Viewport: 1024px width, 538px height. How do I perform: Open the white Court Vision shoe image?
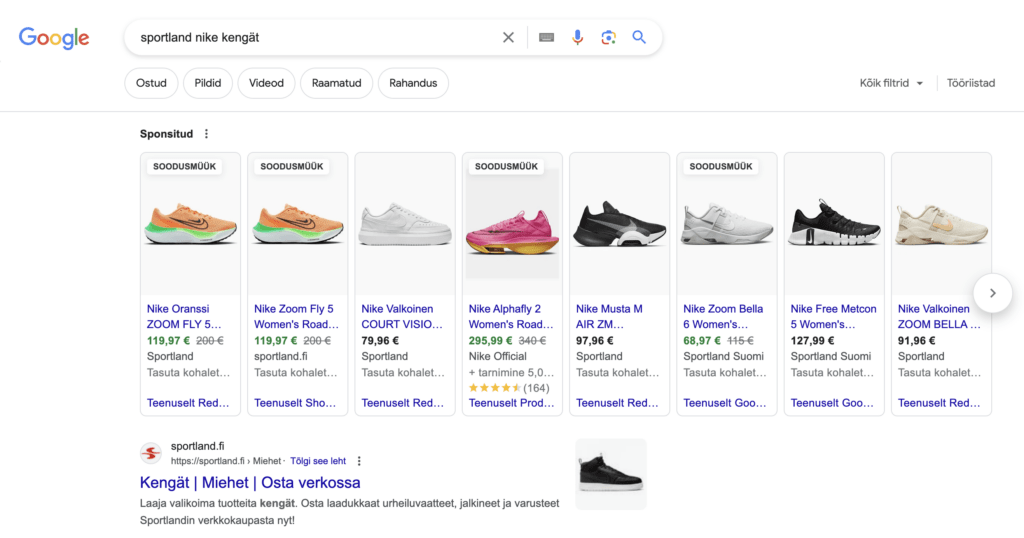point(405,224)
